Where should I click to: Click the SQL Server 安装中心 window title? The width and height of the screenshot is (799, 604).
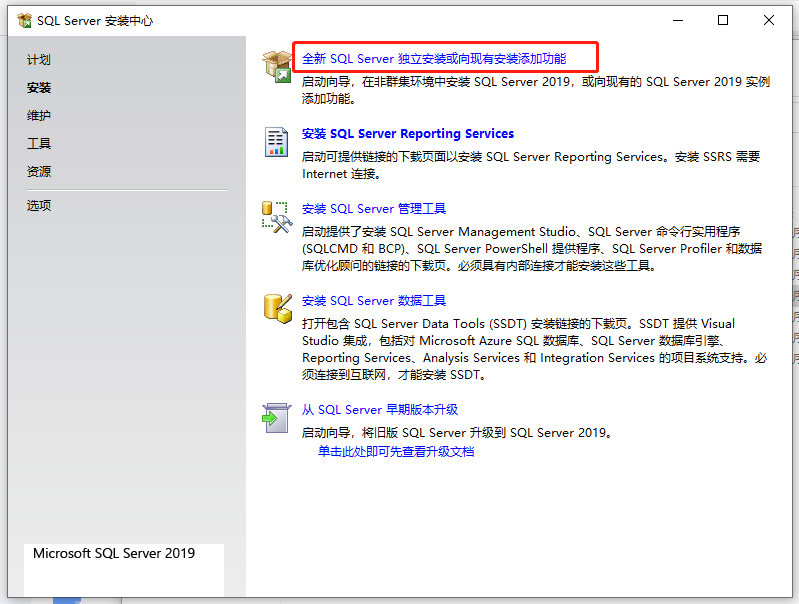[x=95, y=21]
